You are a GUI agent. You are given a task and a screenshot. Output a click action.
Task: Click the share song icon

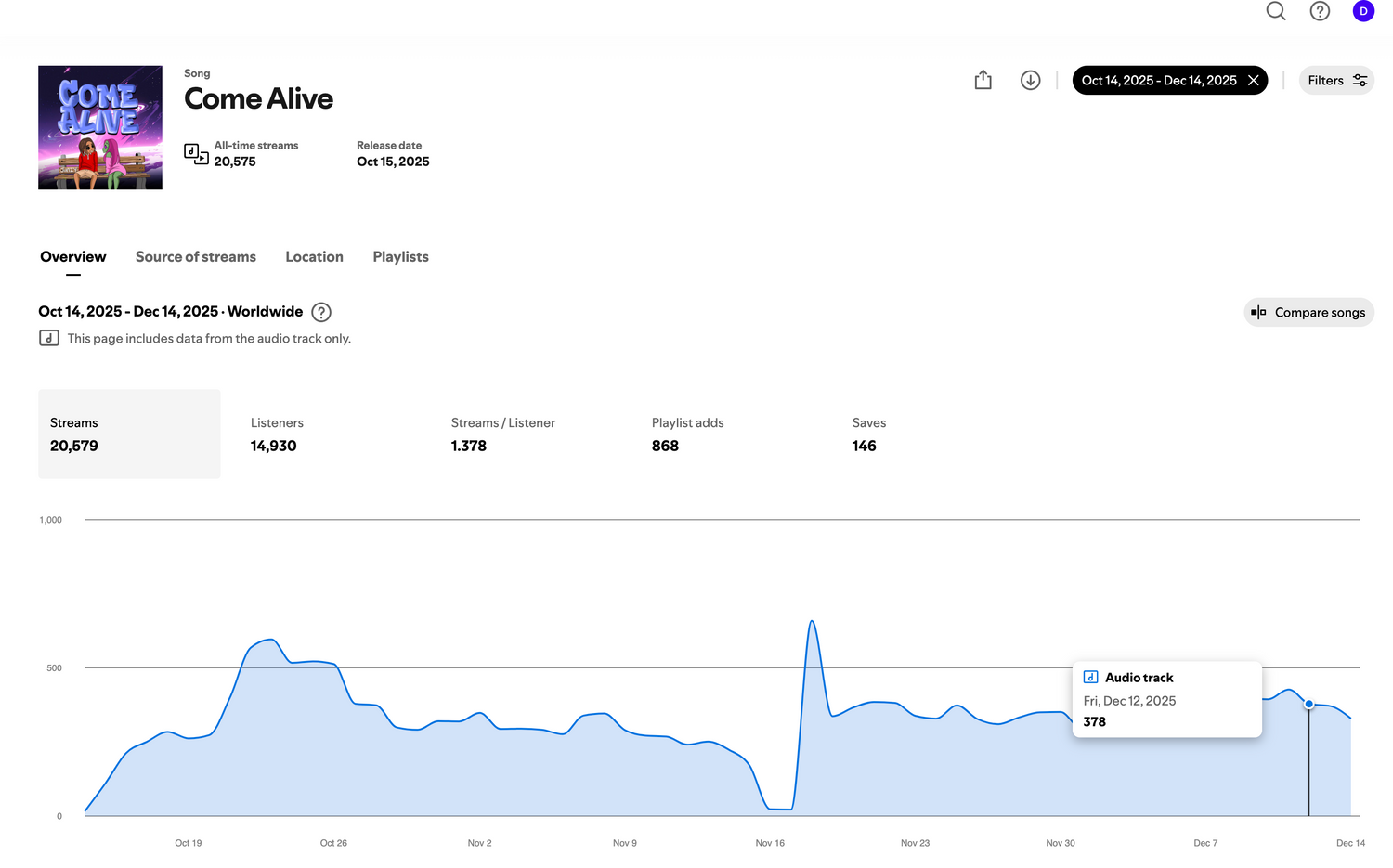click(983, 81)
